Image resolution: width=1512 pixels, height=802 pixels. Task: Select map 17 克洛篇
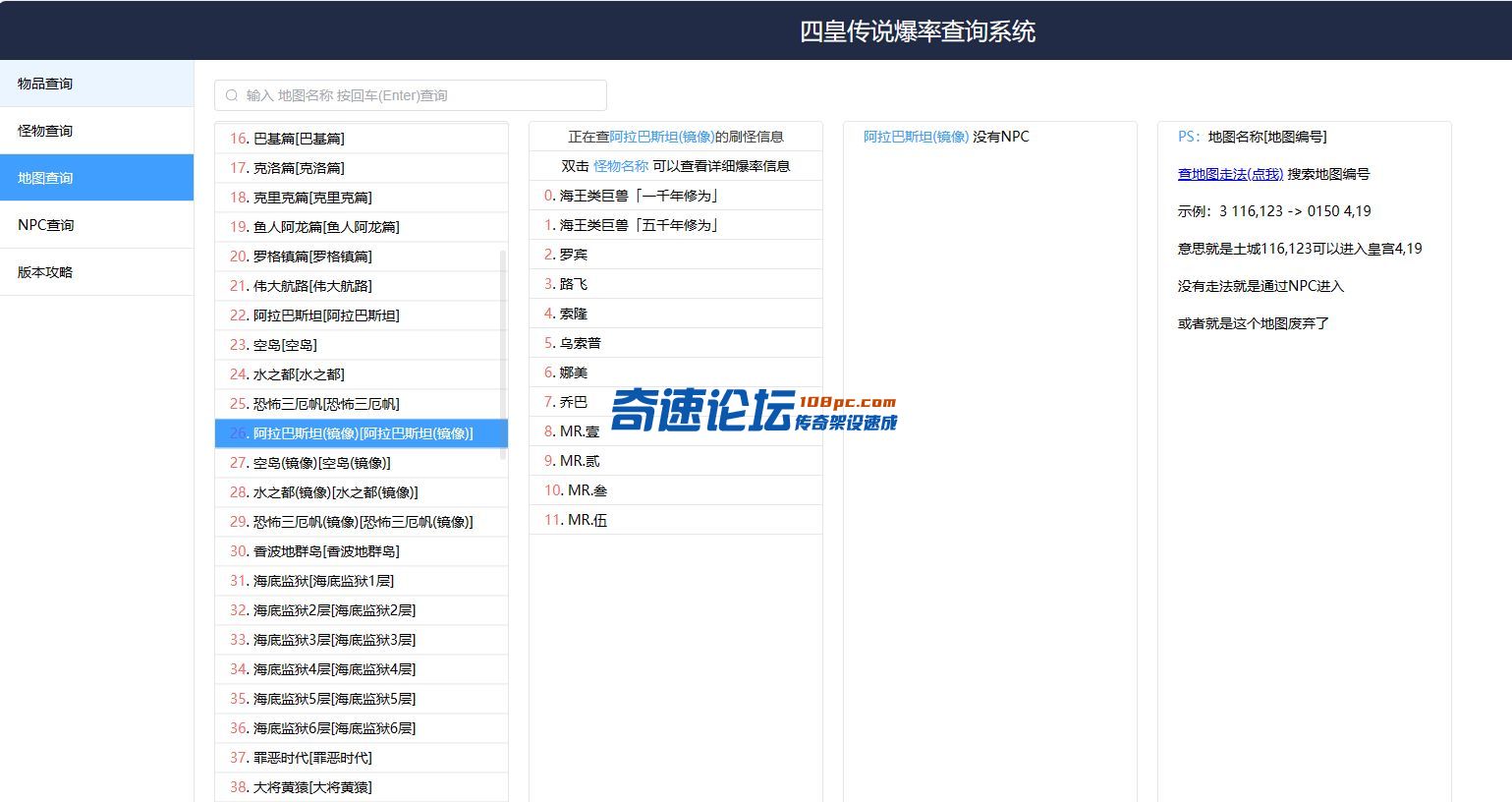point(362,168)
